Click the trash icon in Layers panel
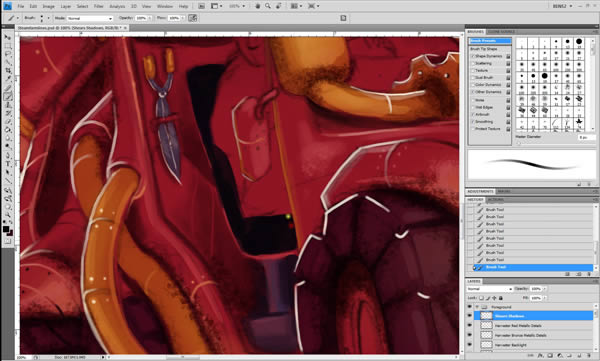600x361 pixels. [589, 356]
